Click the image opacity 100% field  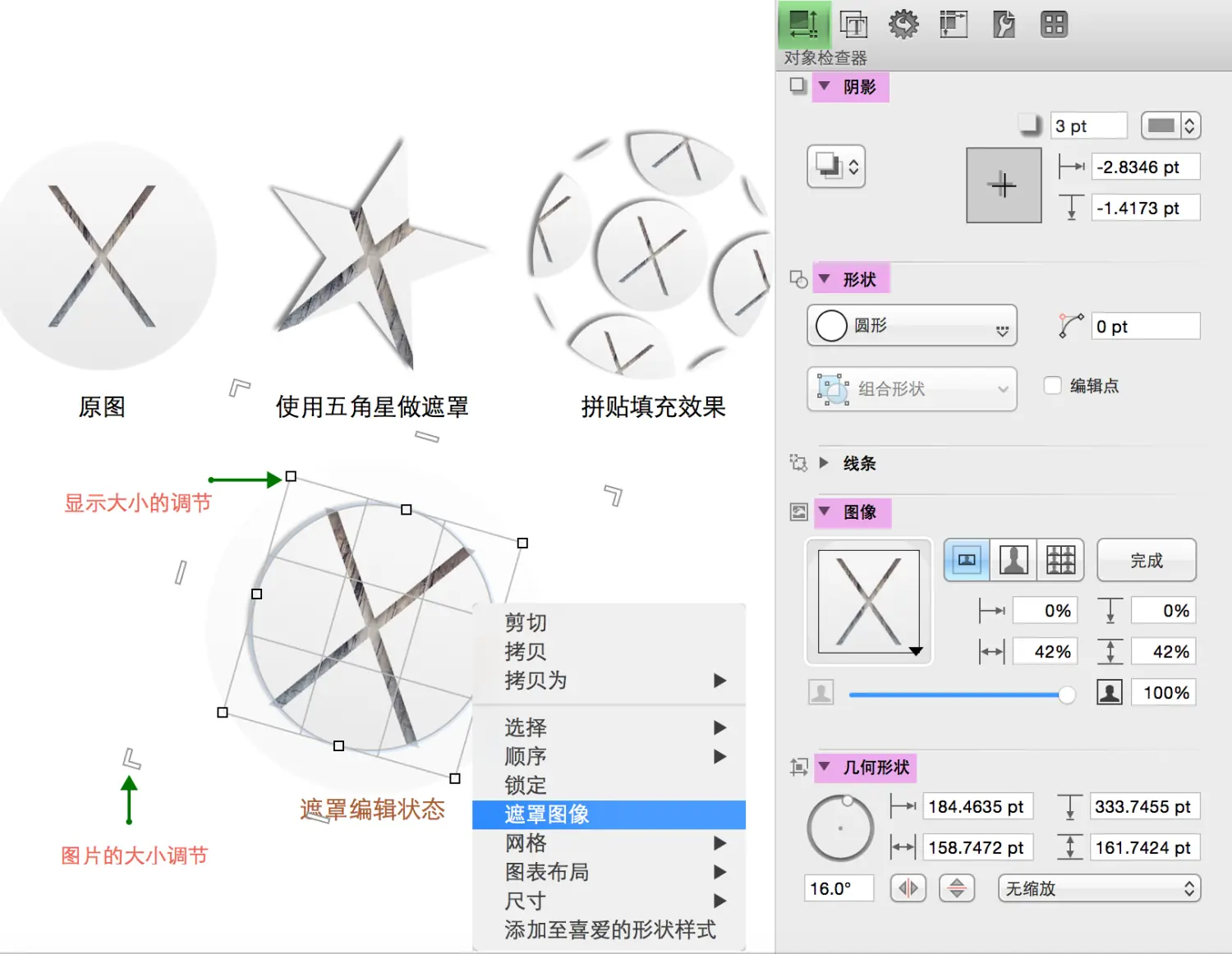(x=1164, y=693)
